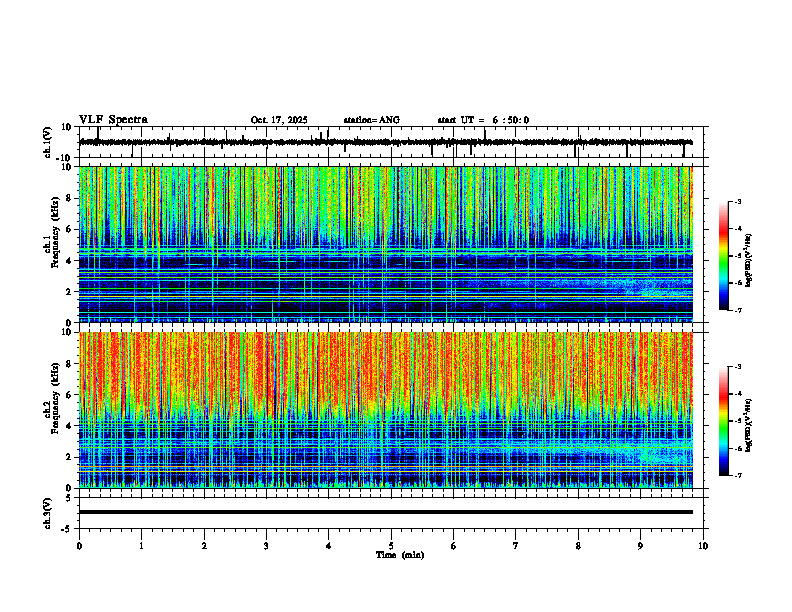The width and height of the screenshot is (792, 612).
Task: Click the ch.2 color bar log(PSD) label
Action: pyautogui.click(x=749, y=425)
